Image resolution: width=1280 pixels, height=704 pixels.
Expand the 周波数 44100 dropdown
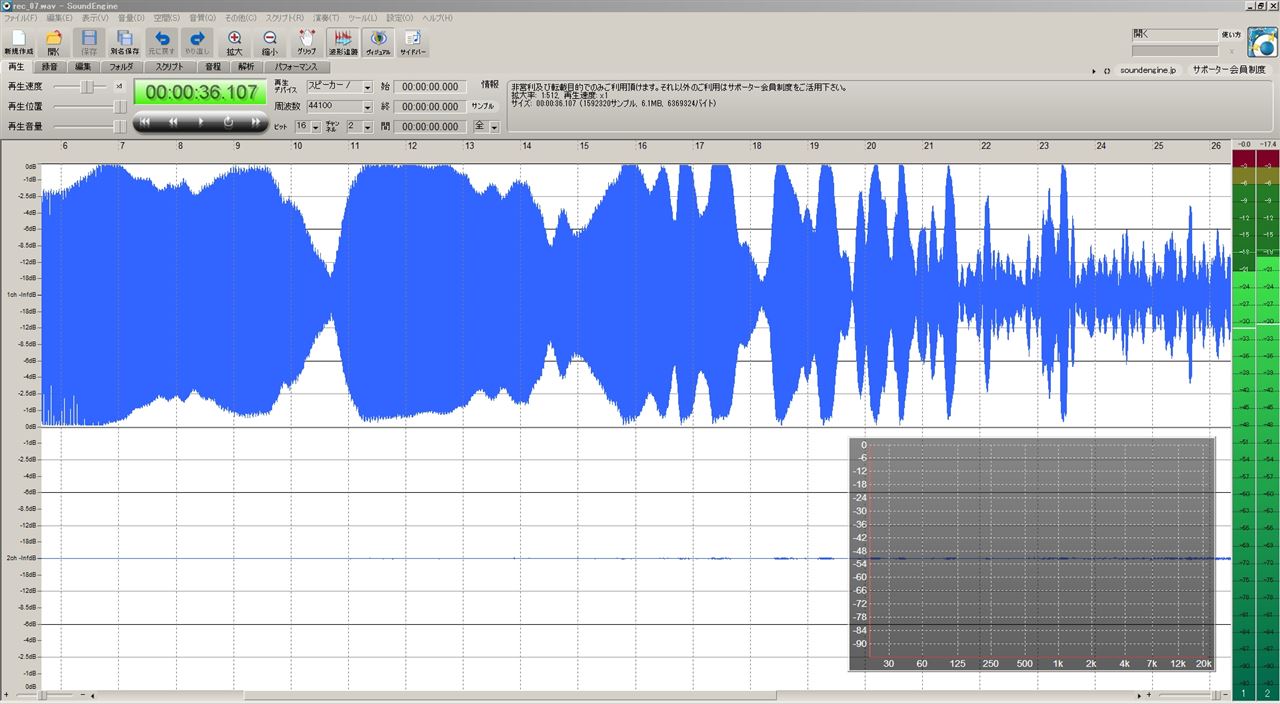(367, 106)
